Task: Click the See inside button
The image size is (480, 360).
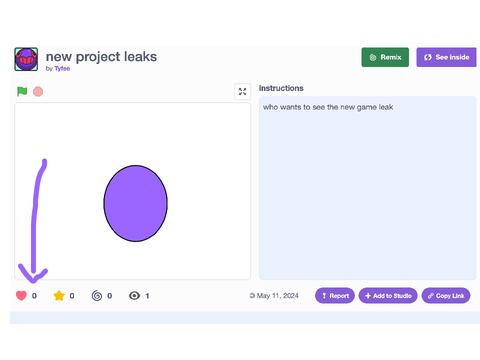Action: (446, 57)
